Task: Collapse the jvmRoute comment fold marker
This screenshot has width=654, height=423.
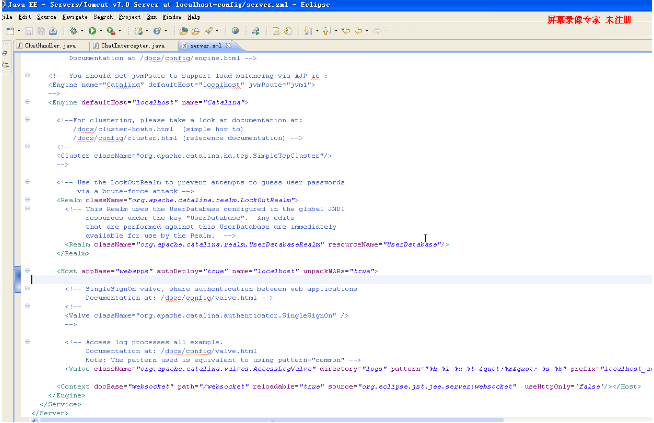Action: pyautogui.click(x=28, y=75)
